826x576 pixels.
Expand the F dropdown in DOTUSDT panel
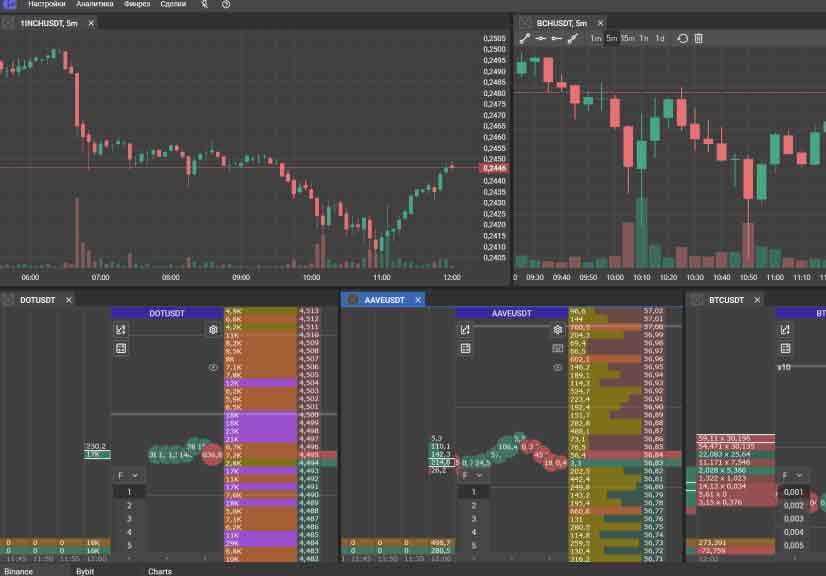pos(128,476)
